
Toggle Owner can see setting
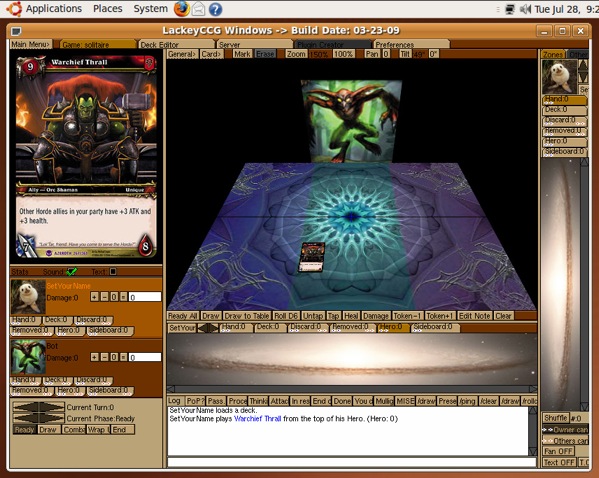[x=565, y=429]
